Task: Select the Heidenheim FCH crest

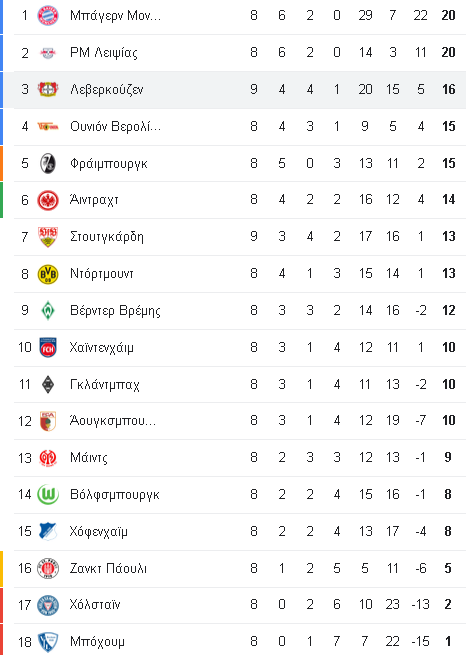Action: pos(48,348)
